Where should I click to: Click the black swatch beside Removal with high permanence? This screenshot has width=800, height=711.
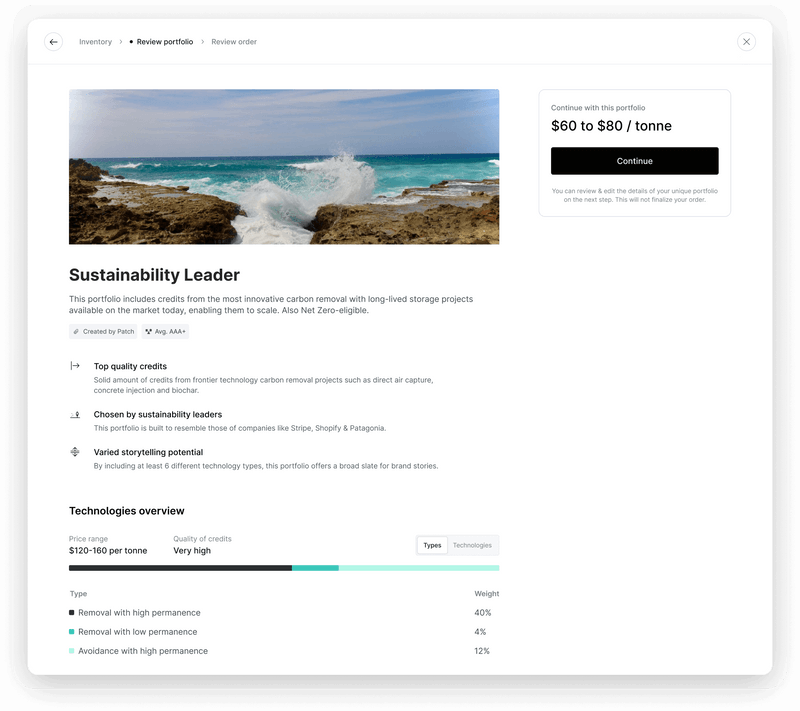tap(70, 612)
